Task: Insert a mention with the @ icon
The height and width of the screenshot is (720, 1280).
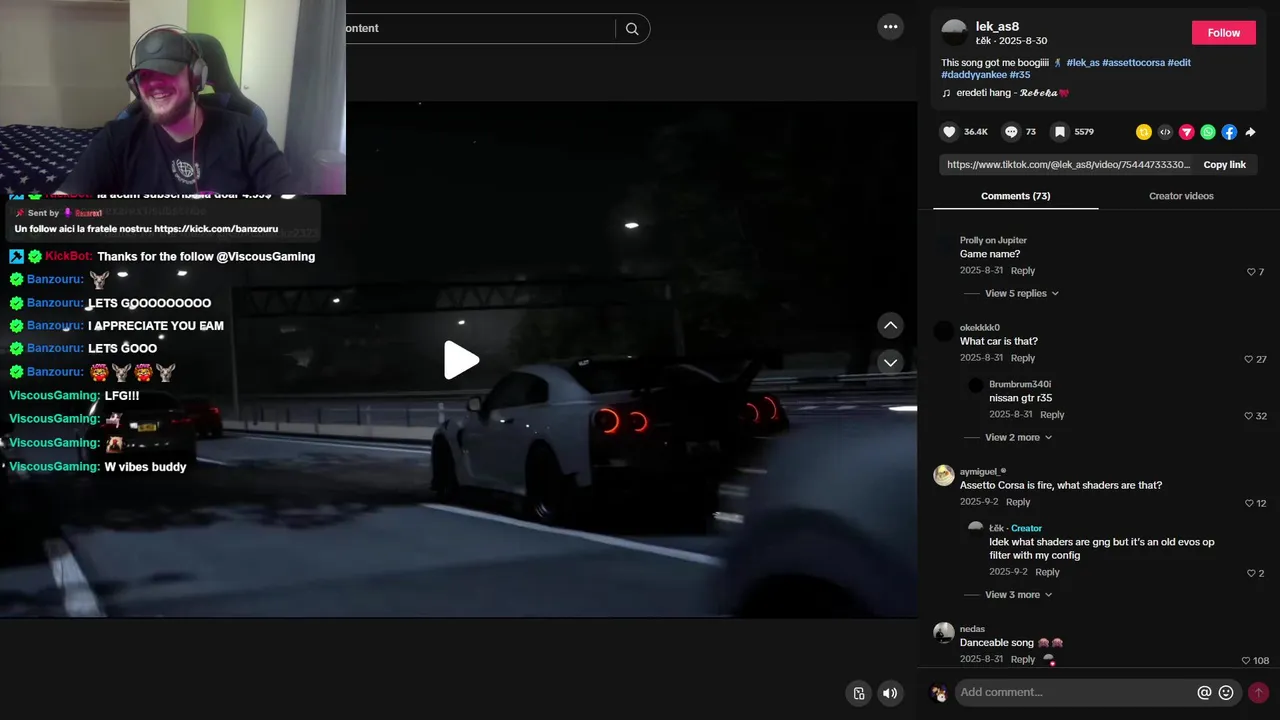Action: click(x=1205, y=692)
